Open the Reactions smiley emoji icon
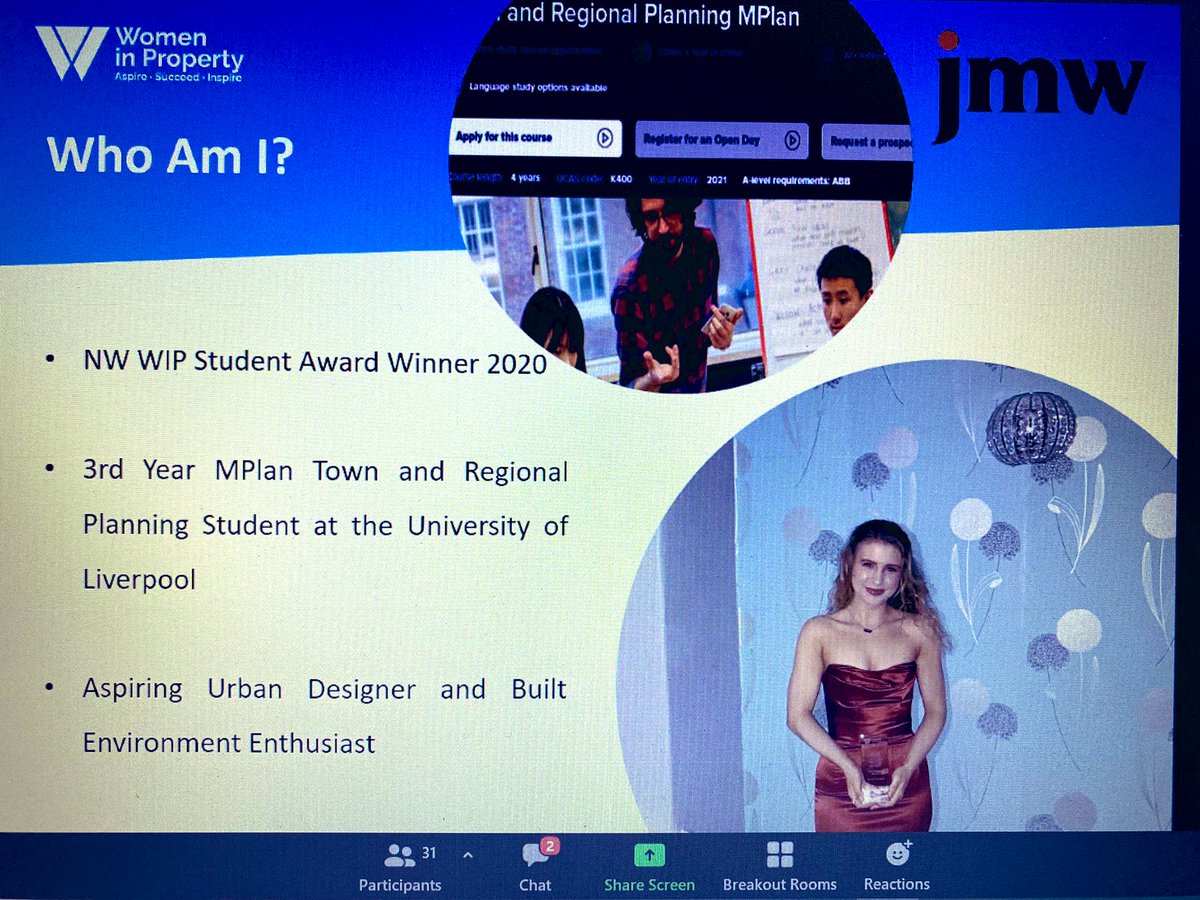The width and height of the screenshot is (1200, 900). point(895,855)
